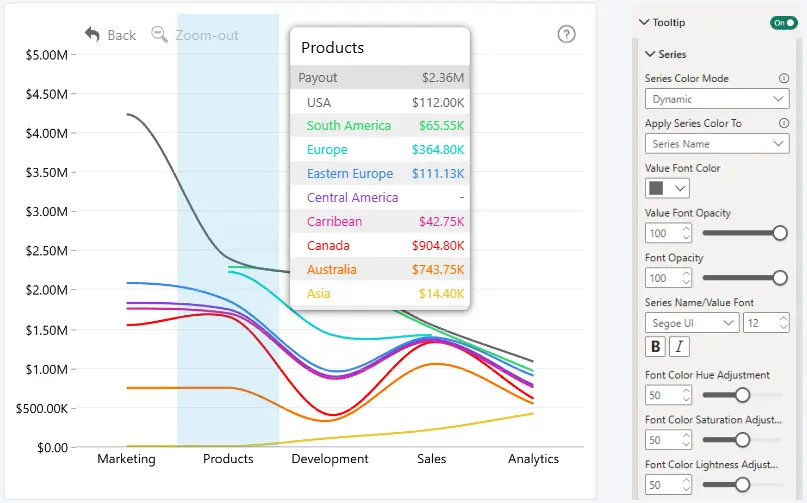This screenshot has width=807, height=503.
Task: Collapse the Tooltip section
Action: point(643,22)
